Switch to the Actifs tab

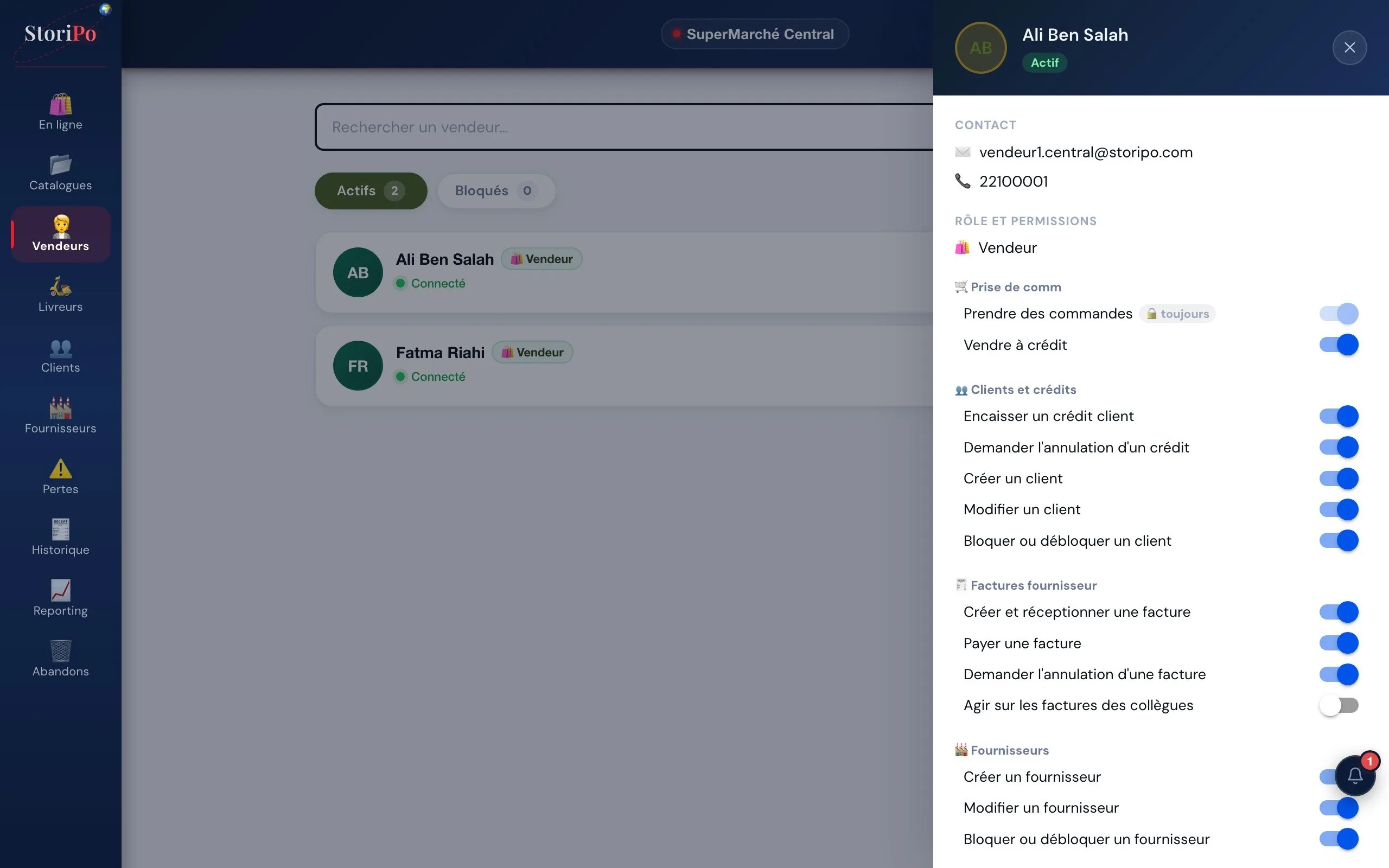click(x=371, y=190)
